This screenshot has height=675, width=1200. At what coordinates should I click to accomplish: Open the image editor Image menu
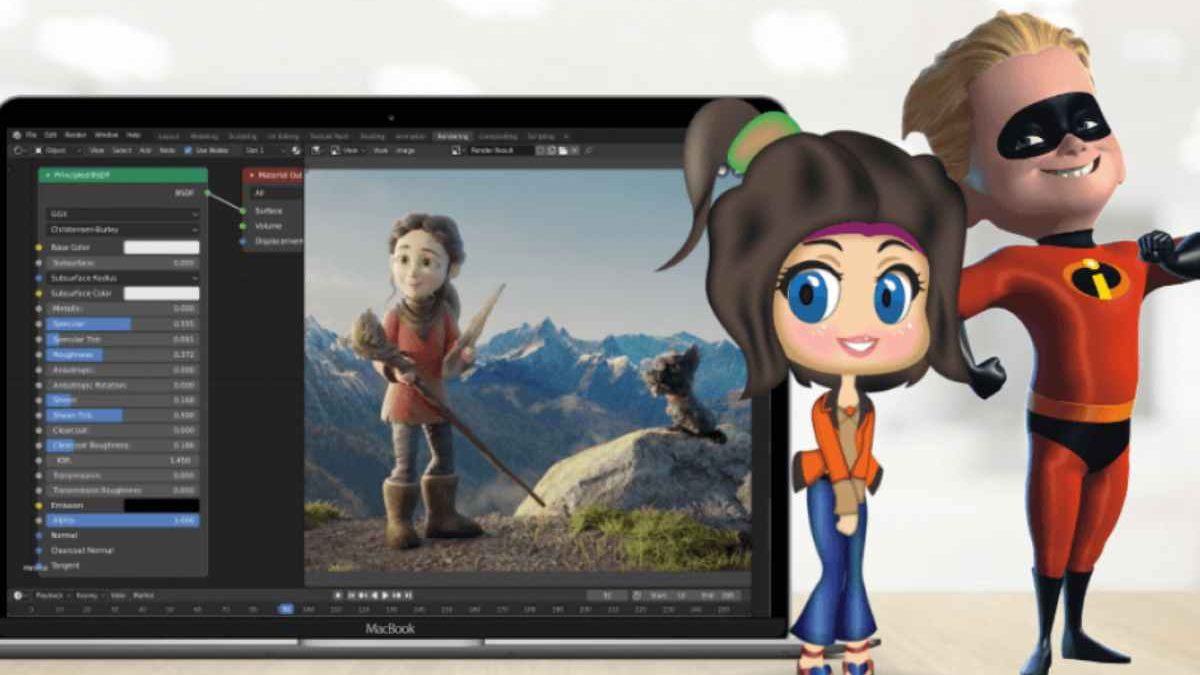point(406,150)
